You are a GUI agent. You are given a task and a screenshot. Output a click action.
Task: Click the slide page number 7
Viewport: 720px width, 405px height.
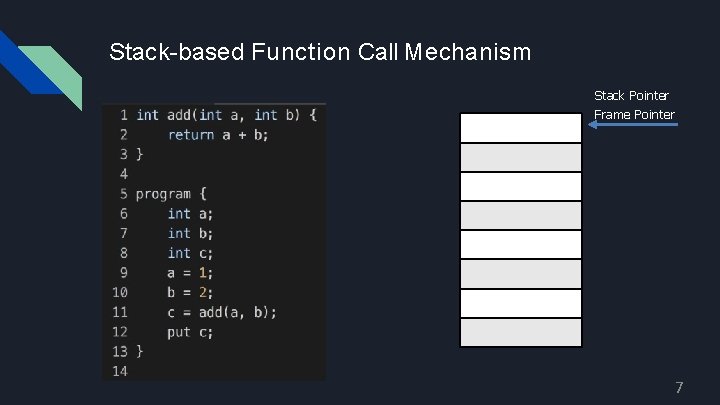pyautogui.click(x=679, y=387)
